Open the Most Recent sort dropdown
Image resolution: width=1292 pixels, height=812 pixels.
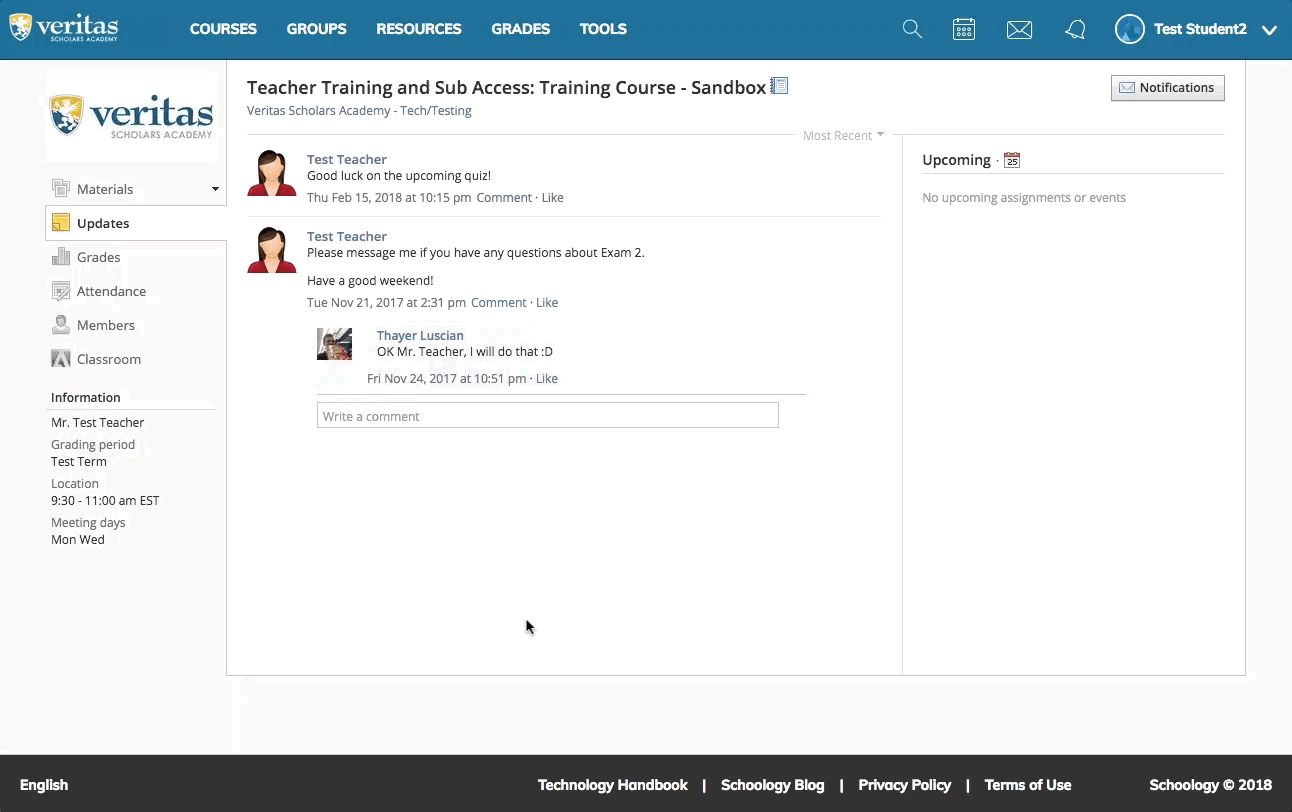[843, 135]
